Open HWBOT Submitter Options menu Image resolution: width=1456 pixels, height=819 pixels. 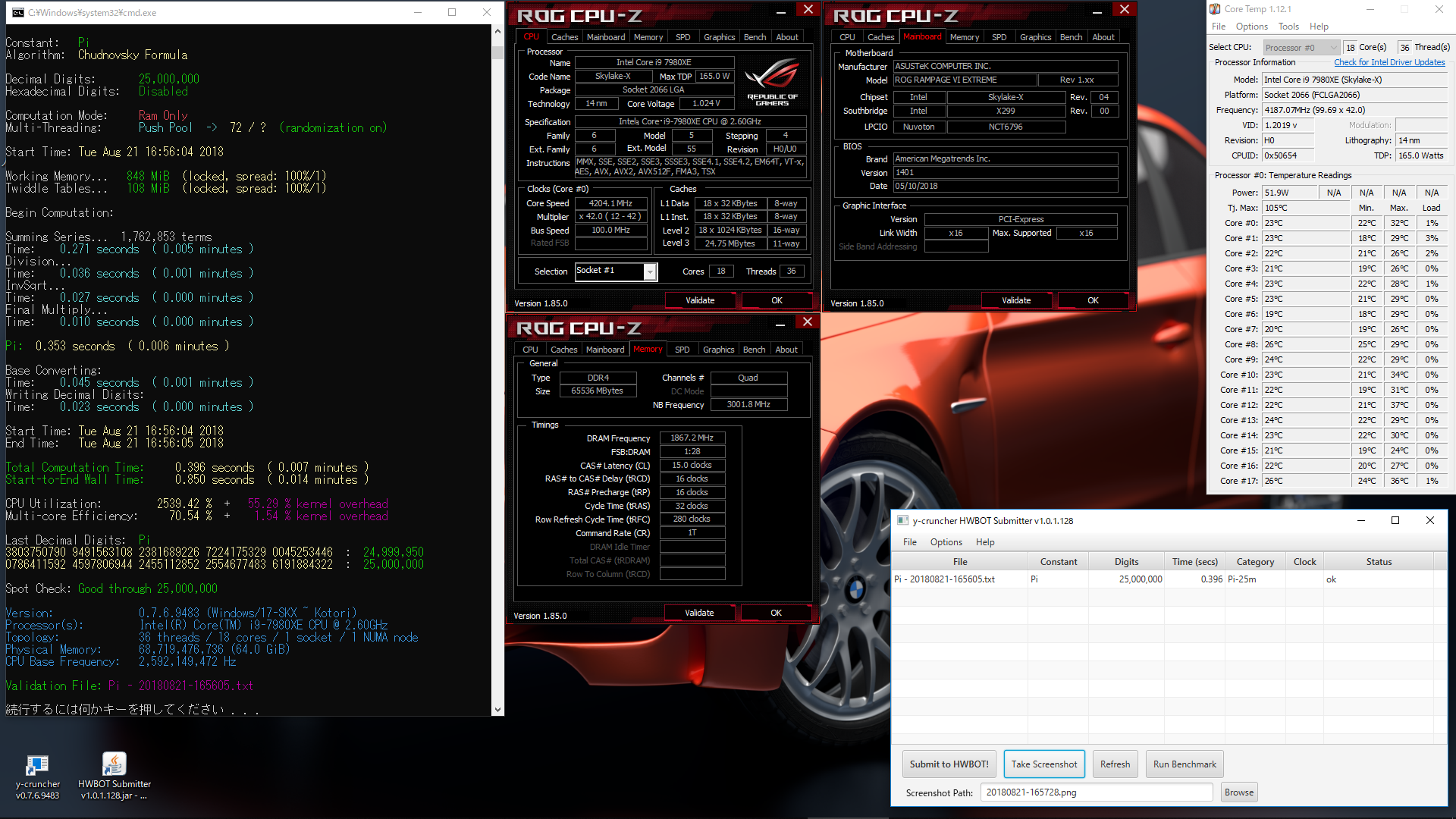point(946,542)
